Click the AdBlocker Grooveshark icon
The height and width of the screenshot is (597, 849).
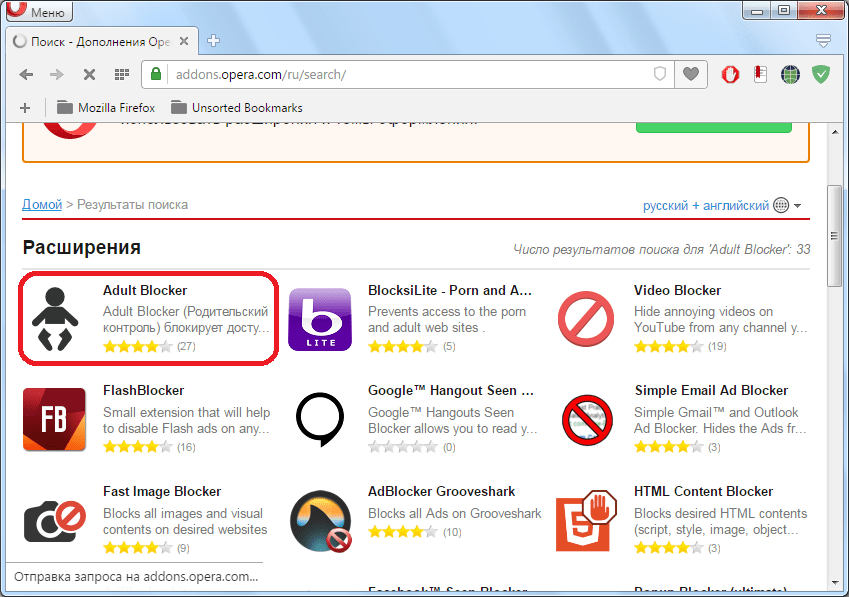(321, 521)
